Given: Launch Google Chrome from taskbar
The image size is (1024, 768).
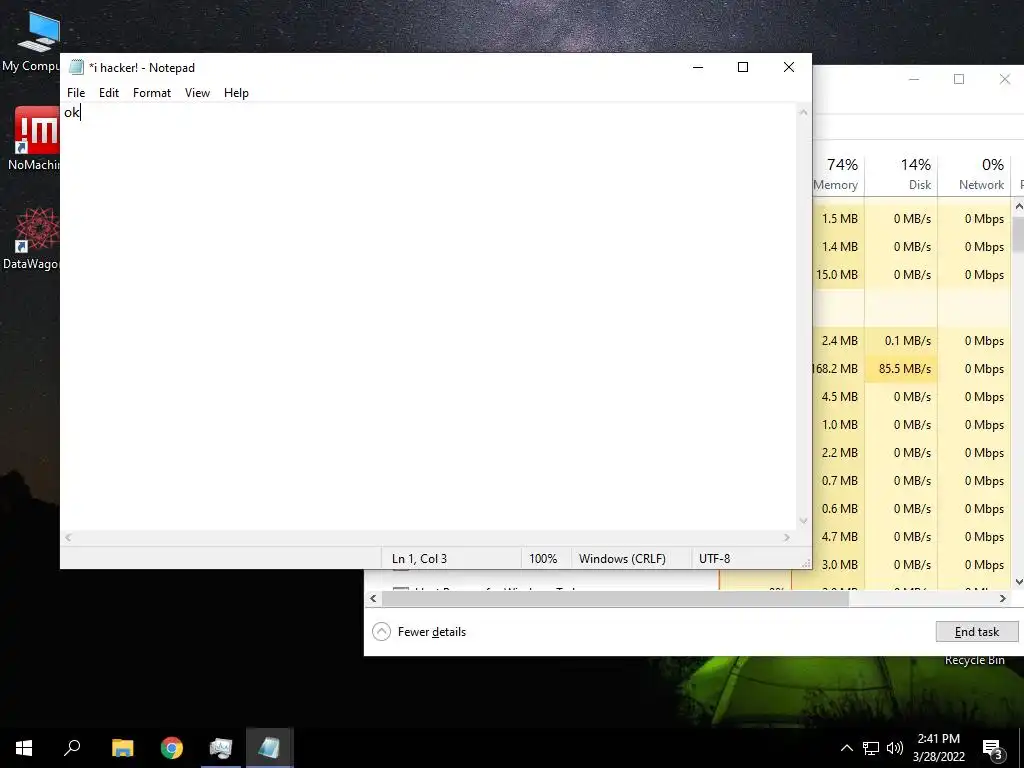Looking at the screenshot, I should (x=172, y=748).
